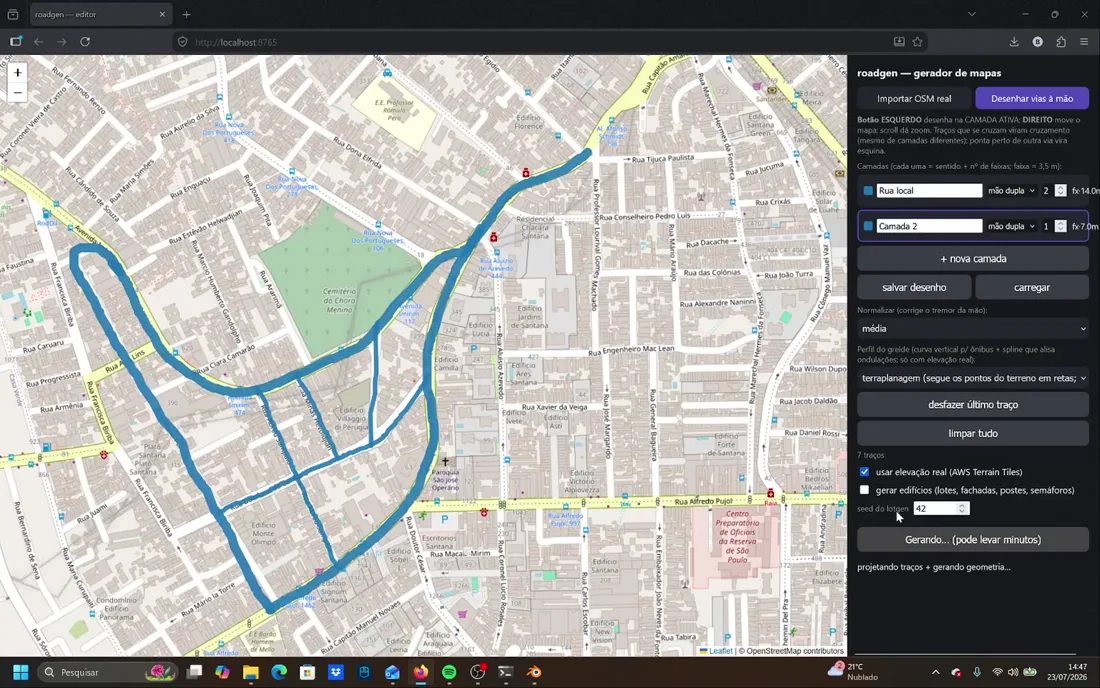The image size is (1100, 688).
Task: Open Dropbox from the taskbar
Action: pyautogui.click(x=336, y=672)
